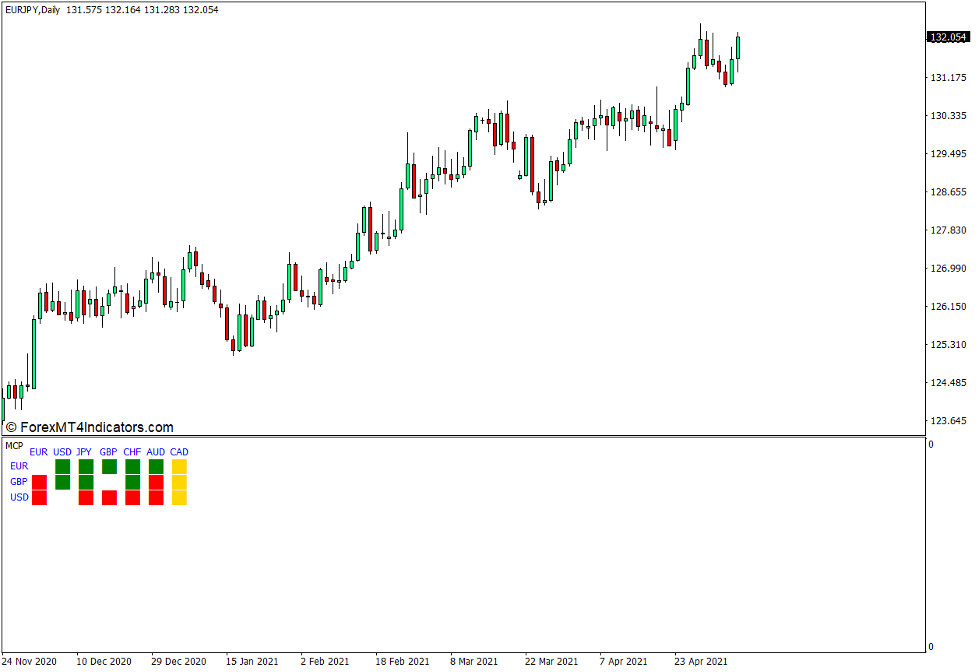Image resolution: width=977 pixels, height=672 pixels.
Task: Open the USD column header in the MCP panel
Action: tap(62, 451)
